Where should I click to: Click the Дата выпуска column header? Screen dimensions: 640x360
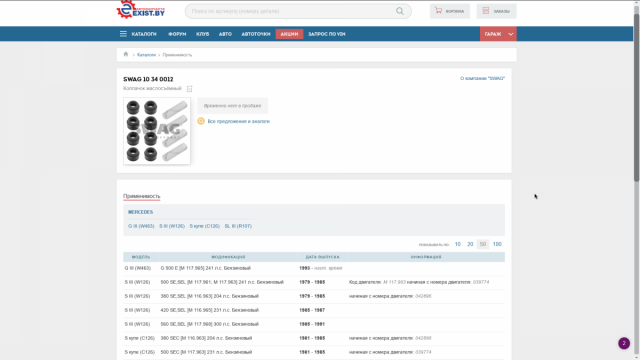click(322, 257)
